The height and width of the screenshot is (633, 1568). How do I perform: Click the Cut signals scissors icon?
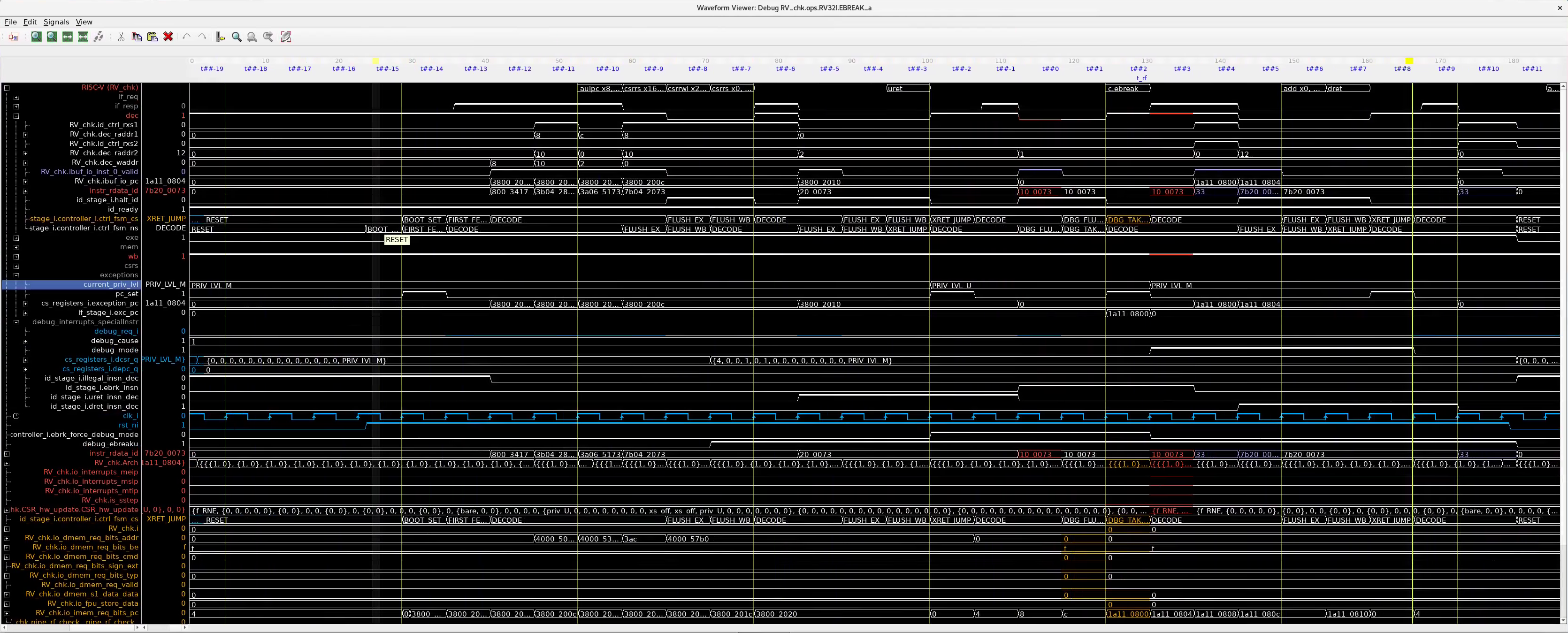(x=121, y=37)
